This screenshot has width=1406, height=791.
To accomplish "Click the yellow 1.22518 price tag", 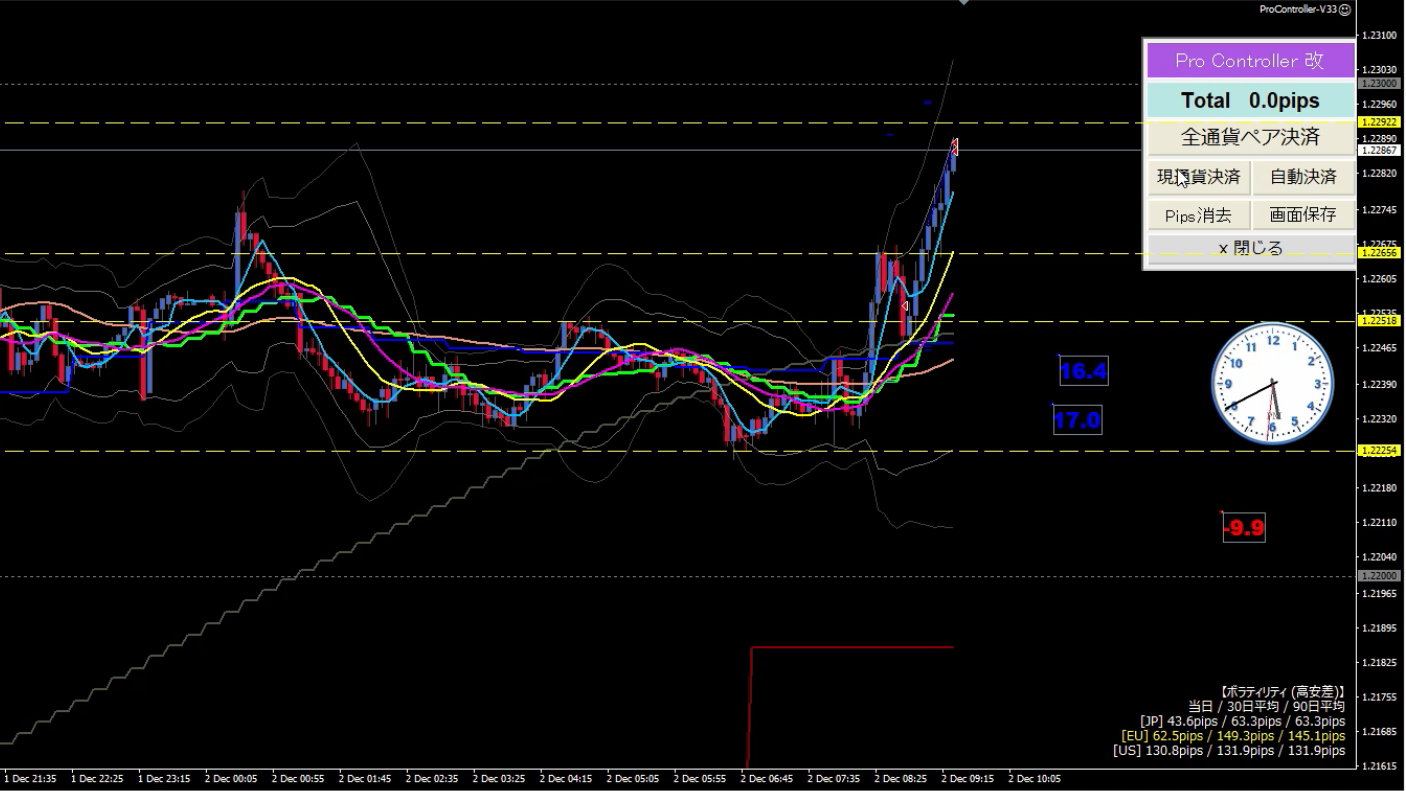I will coord(1377,321).
